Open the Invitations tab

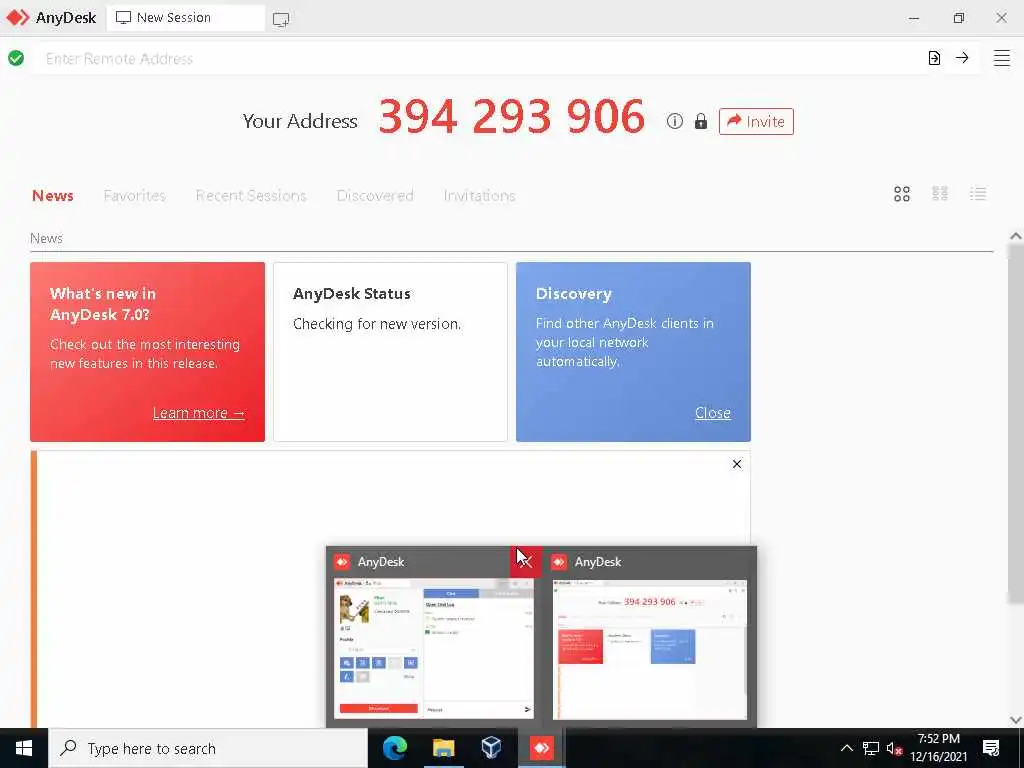[x=479, y=195]
